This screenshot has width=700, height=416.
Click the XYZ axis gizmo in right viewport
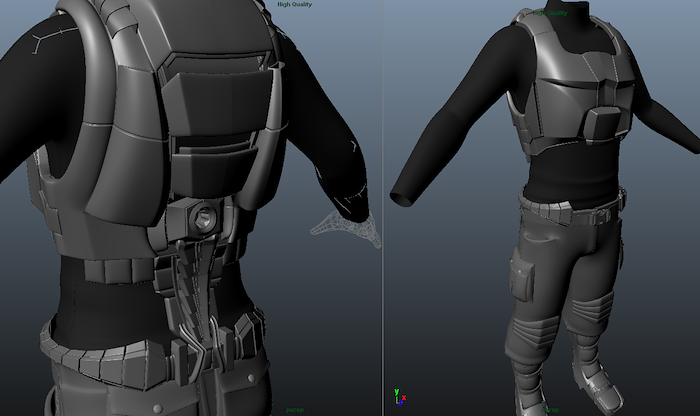tap(396, 400)
